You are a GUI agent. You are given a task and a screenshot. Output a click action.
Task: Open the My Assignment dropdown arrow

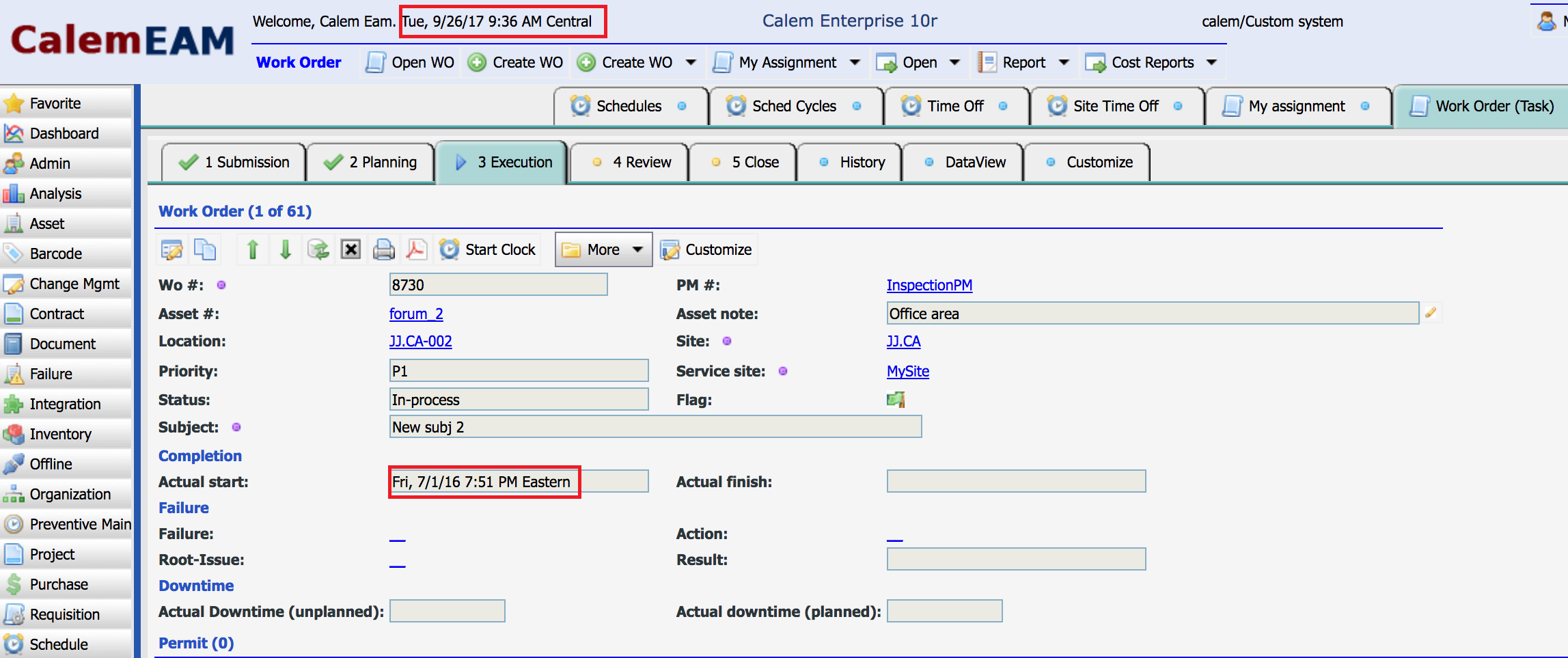(x=855, y=63)
